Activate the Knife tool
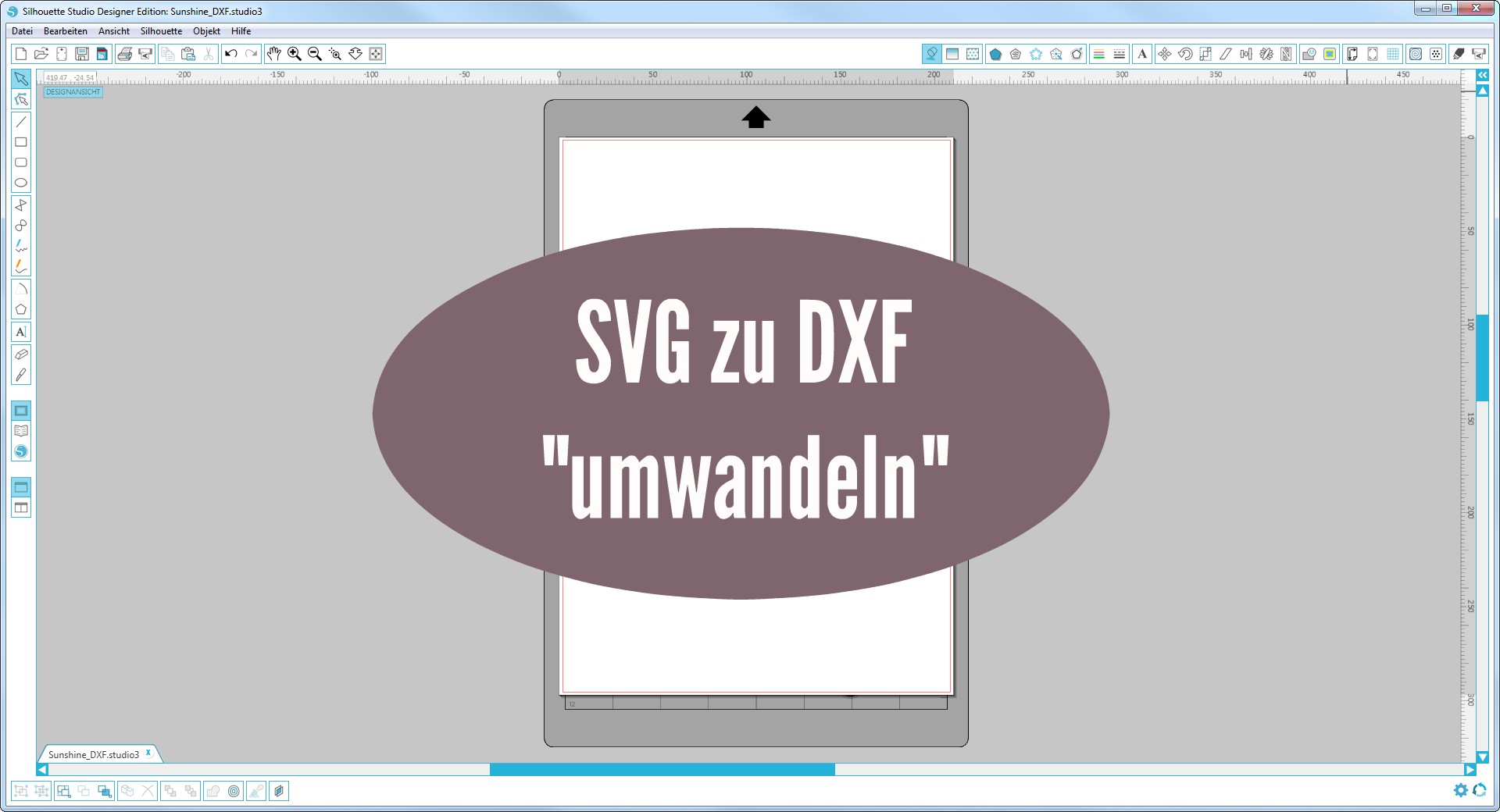Screen dimensions: 1500x812 coord(21,376)
